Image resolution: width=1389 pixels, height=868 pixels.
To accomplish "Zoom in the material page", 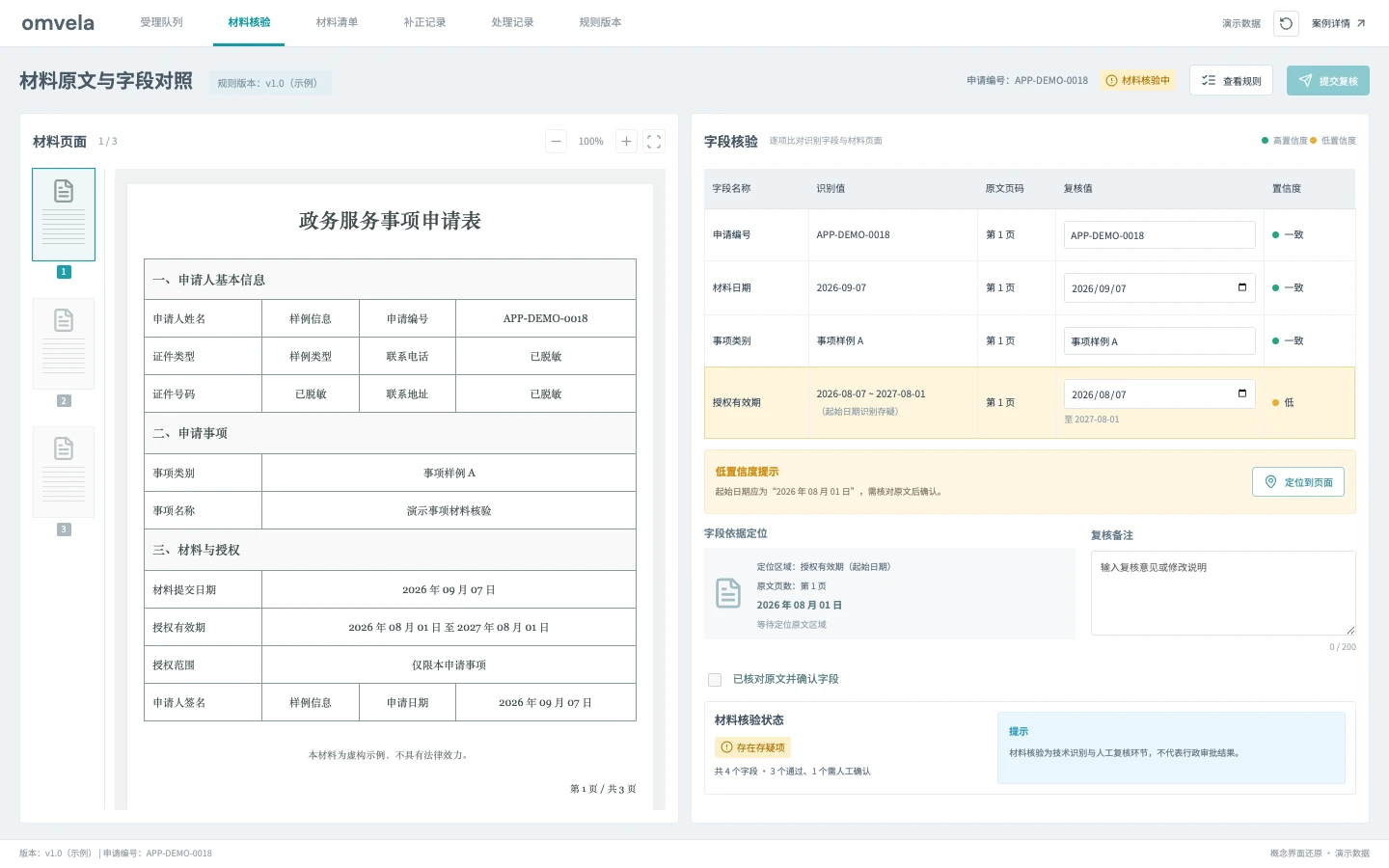I will click(626, 141).
